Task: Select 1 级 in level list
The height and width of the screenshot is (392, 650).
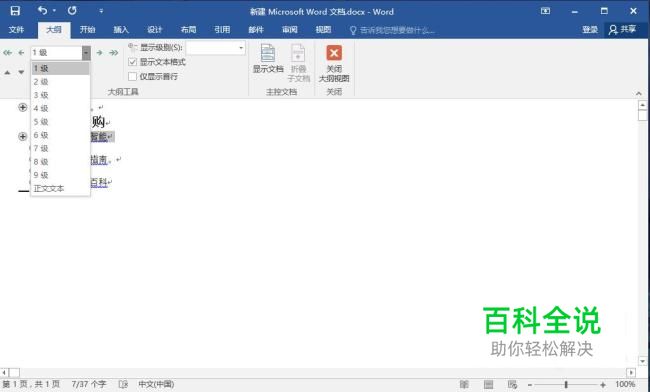Action: coord(61,68)
